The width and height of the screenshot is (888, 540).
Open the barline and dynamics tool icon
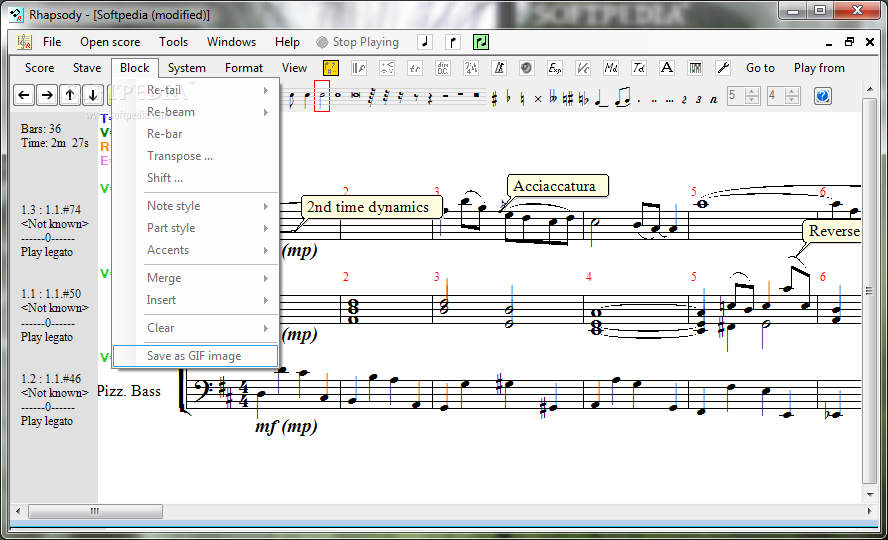point(358,68)
